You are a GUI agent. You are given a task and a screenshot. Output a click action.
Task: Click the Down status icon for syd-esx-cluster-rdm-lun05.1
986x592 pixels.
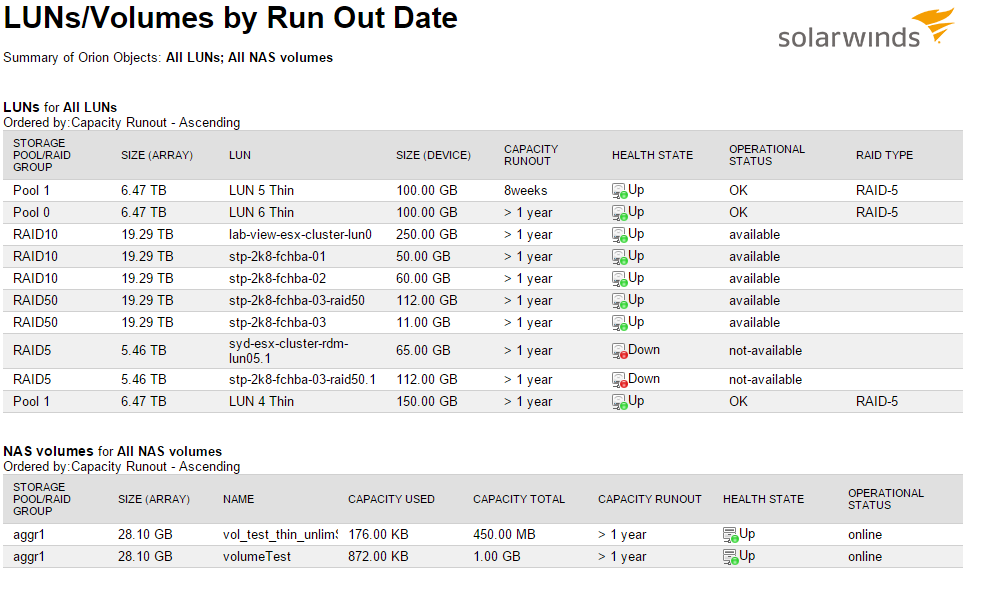619,351
